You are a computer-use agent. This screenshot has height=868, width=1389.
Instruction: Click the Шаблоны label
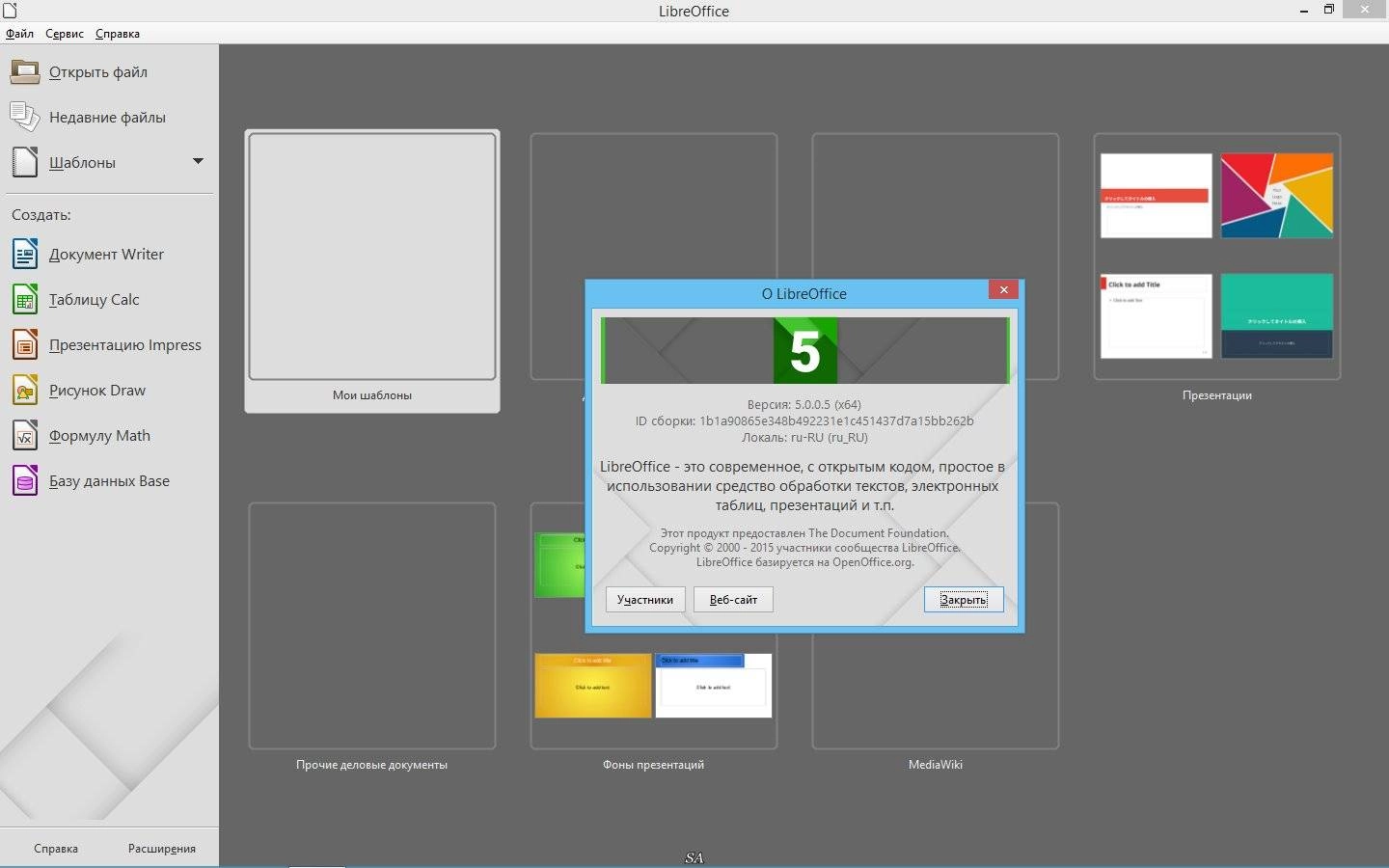pos(82,163)
